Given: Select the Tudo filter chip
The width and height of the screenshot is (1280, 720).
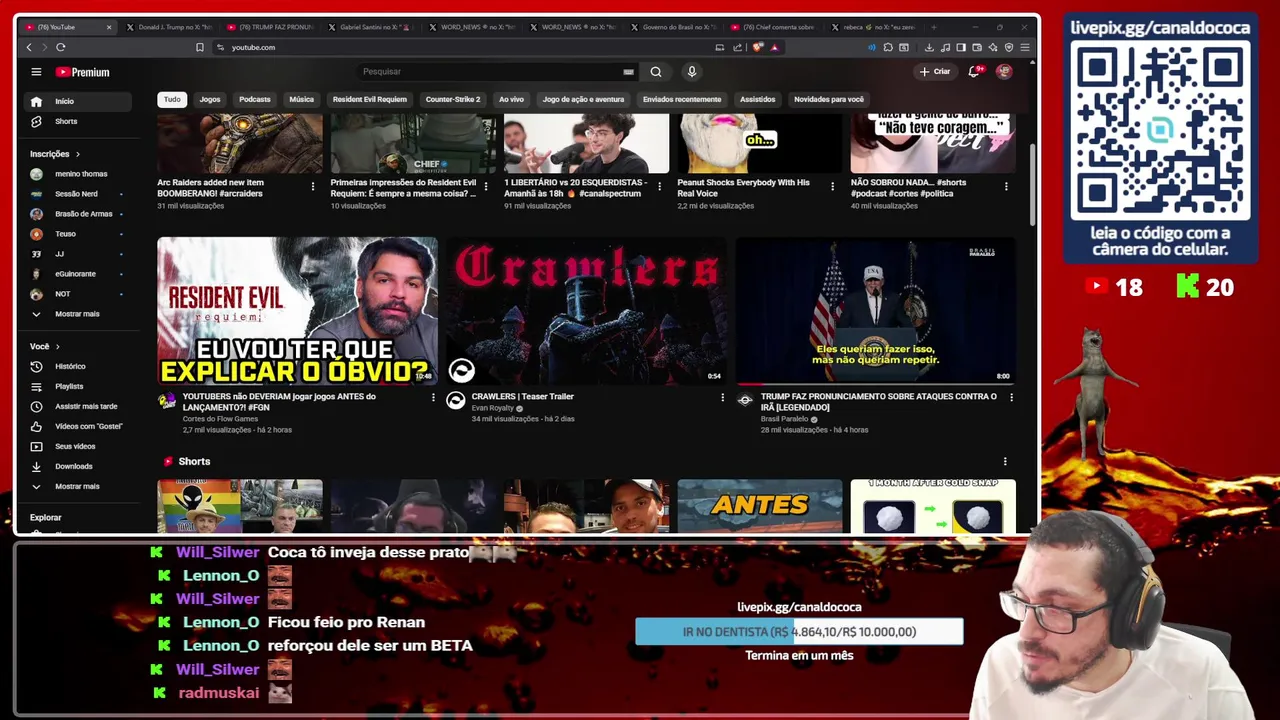Looking at the screenshot, I should pyautogui.click(x=172, y=99).
